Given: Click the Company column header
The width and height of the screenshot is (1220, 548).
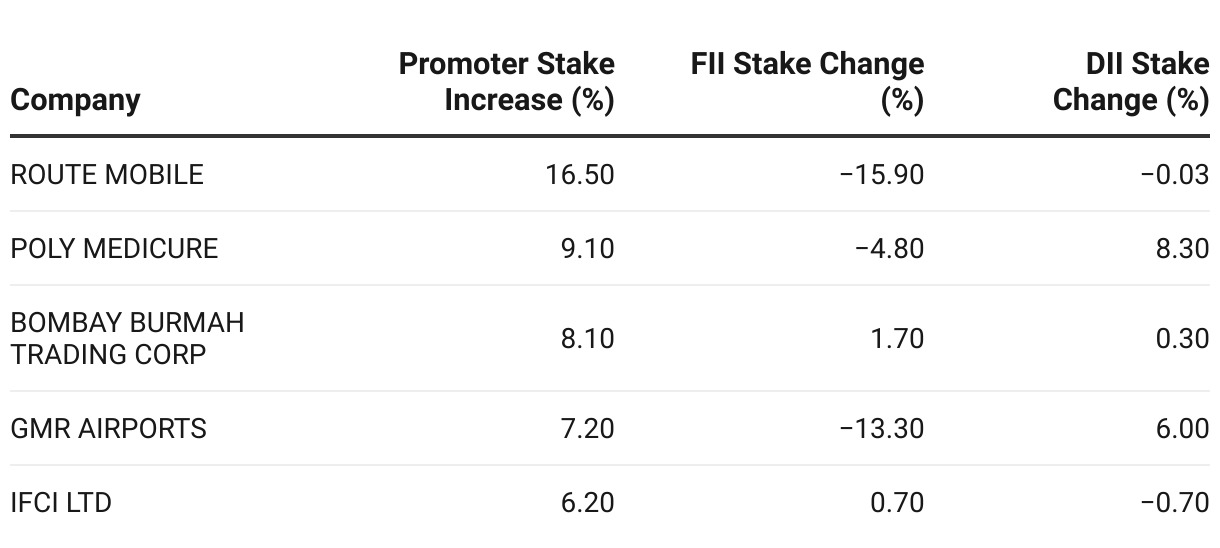Looking at the screenshot, I should pyautogui.click(x=75, y=100).
